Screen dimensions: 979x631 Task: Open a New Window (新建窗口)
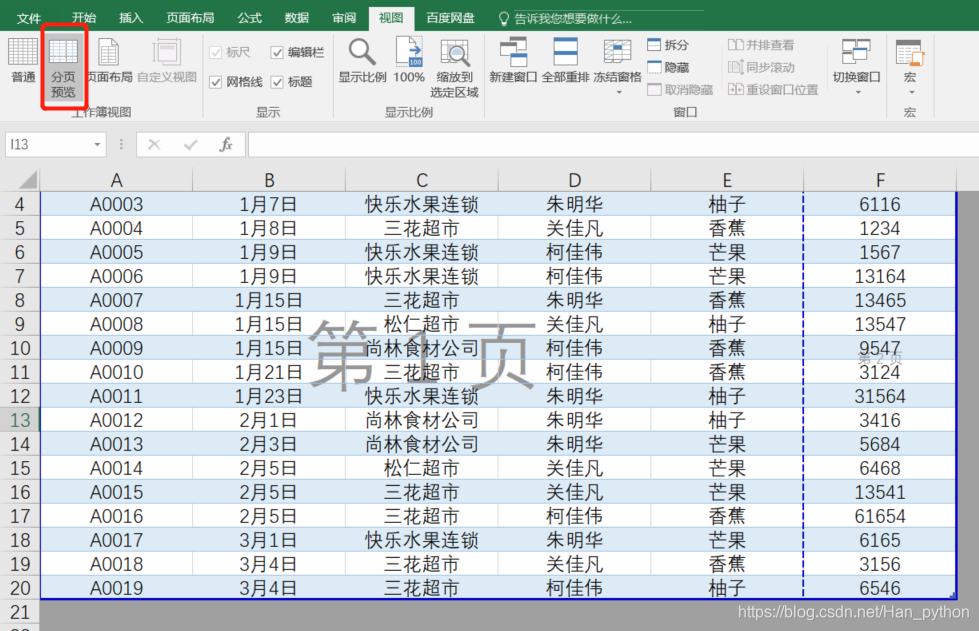tap(513, 61)
